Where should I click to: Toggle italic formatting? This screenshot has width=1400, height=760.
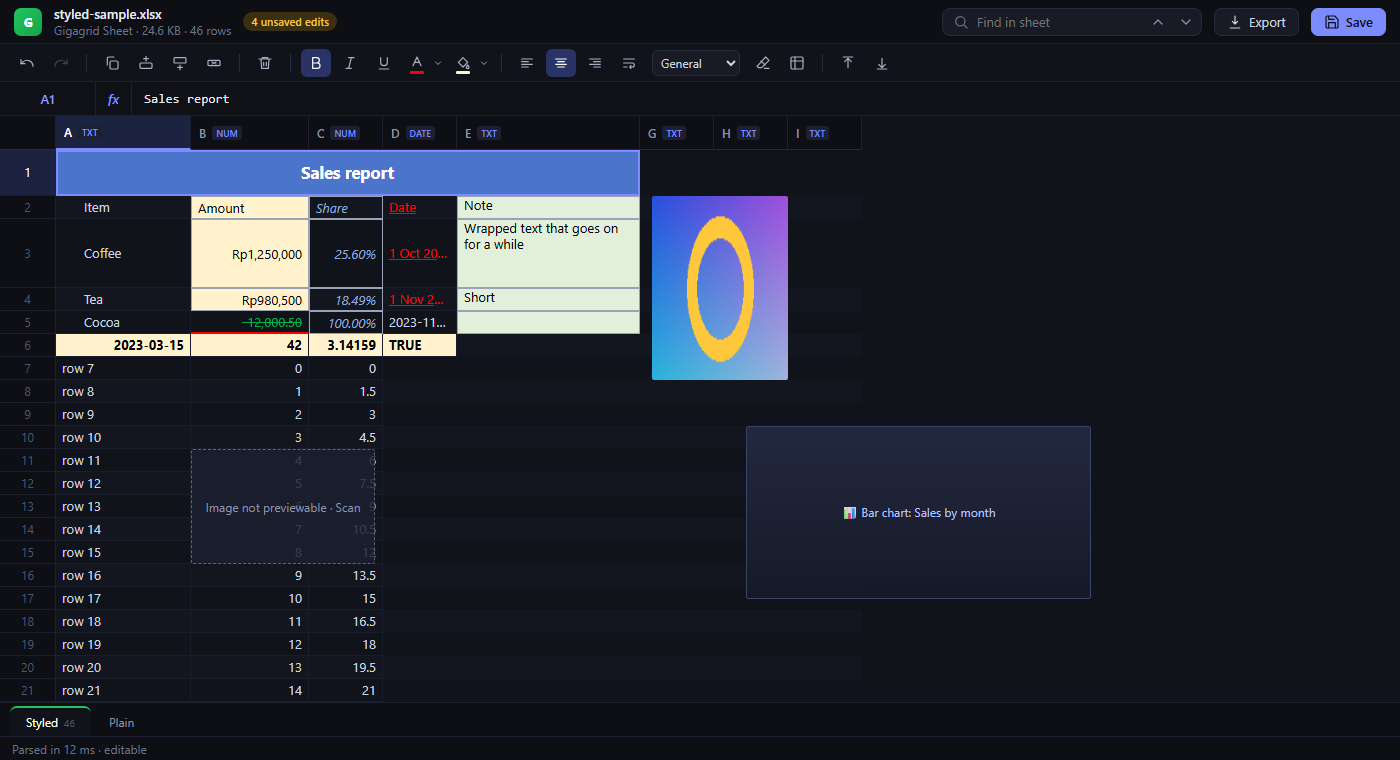click(350, 63)
